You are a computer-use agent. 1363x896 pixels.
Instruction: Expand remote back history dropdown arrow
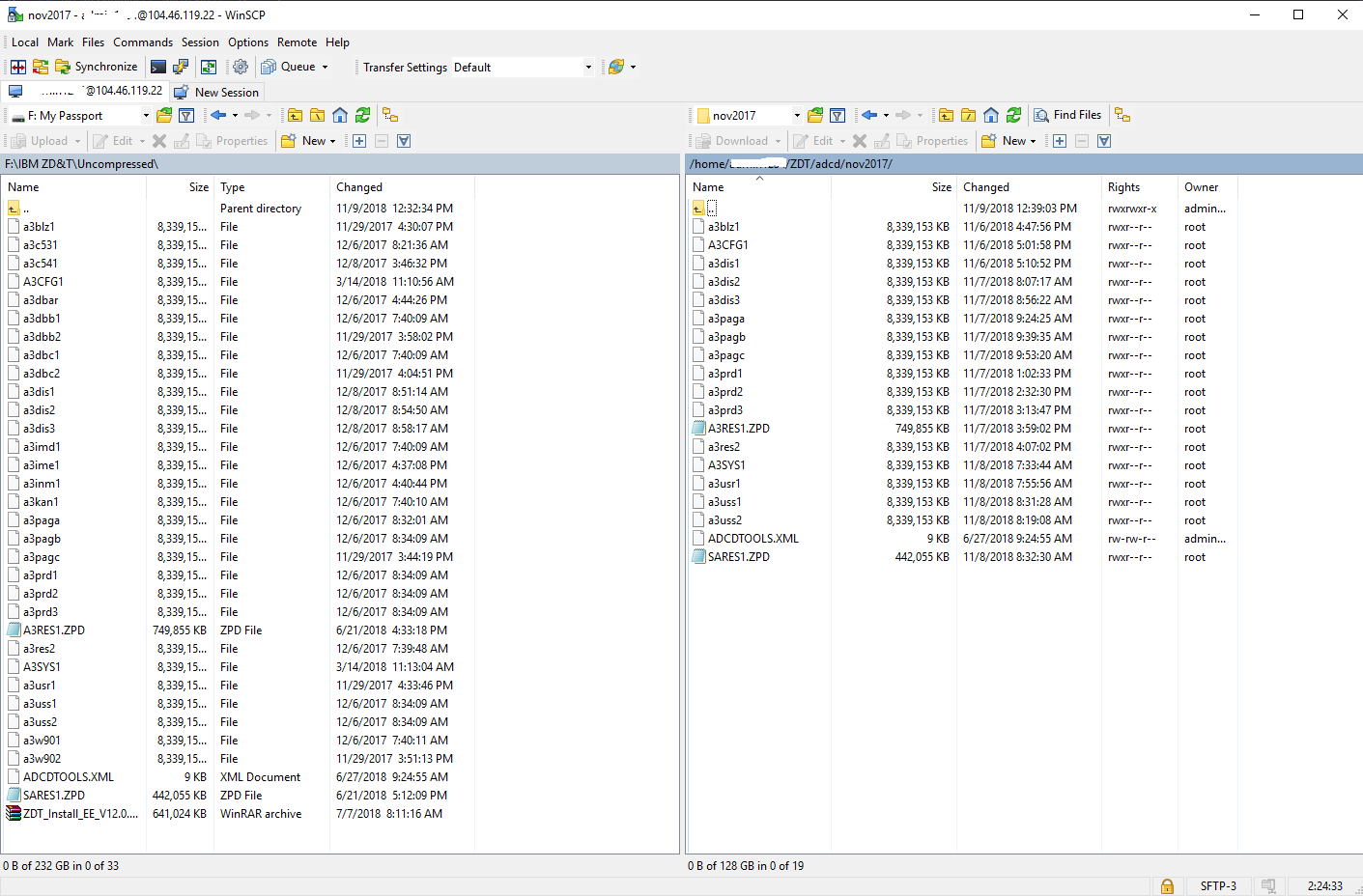[x=886, y=115]
